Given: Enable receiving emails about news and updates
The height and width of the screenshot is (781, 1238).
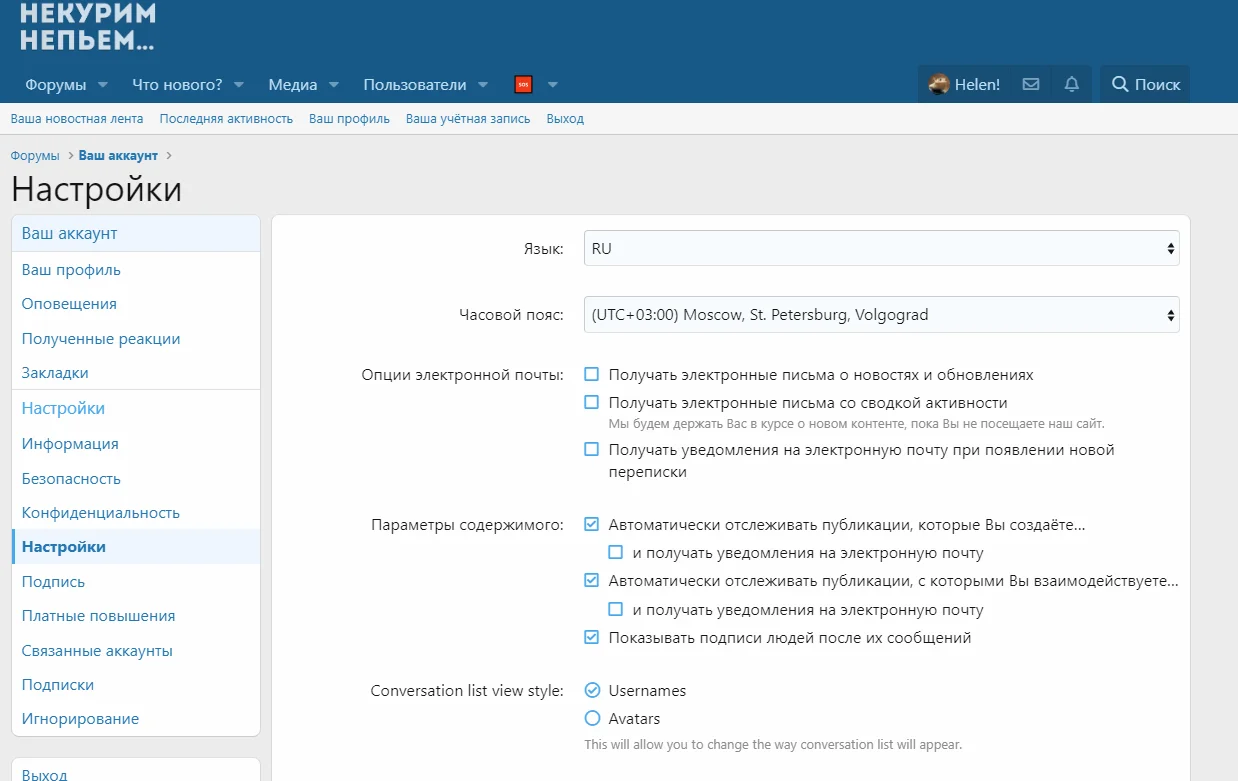Looking at the screenshot, I should pos(592,374).
